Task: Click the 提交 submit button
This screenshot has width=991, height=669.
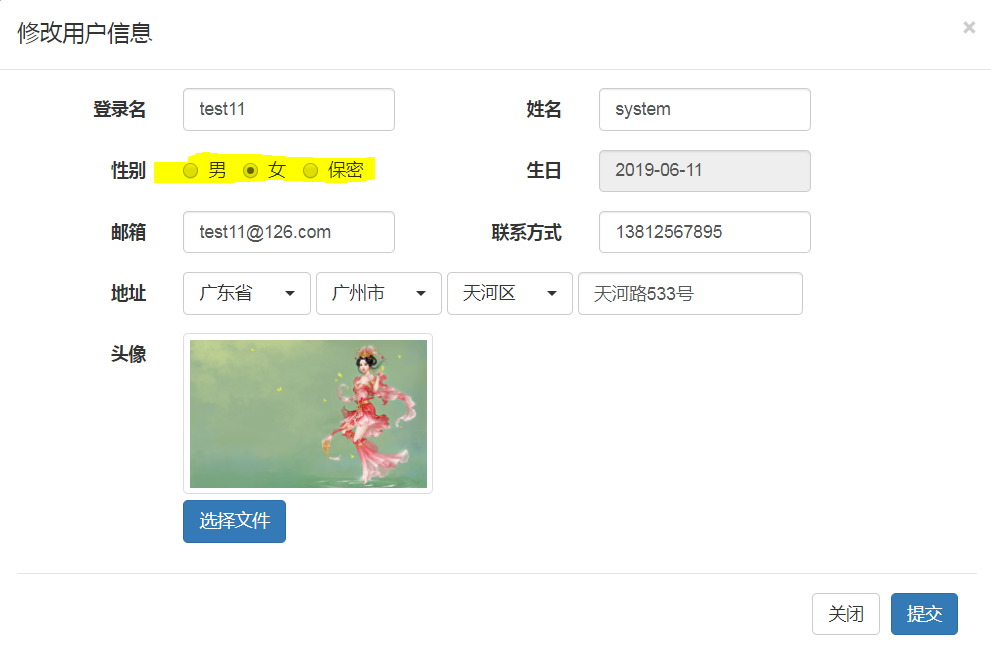Action: [923, 613]
